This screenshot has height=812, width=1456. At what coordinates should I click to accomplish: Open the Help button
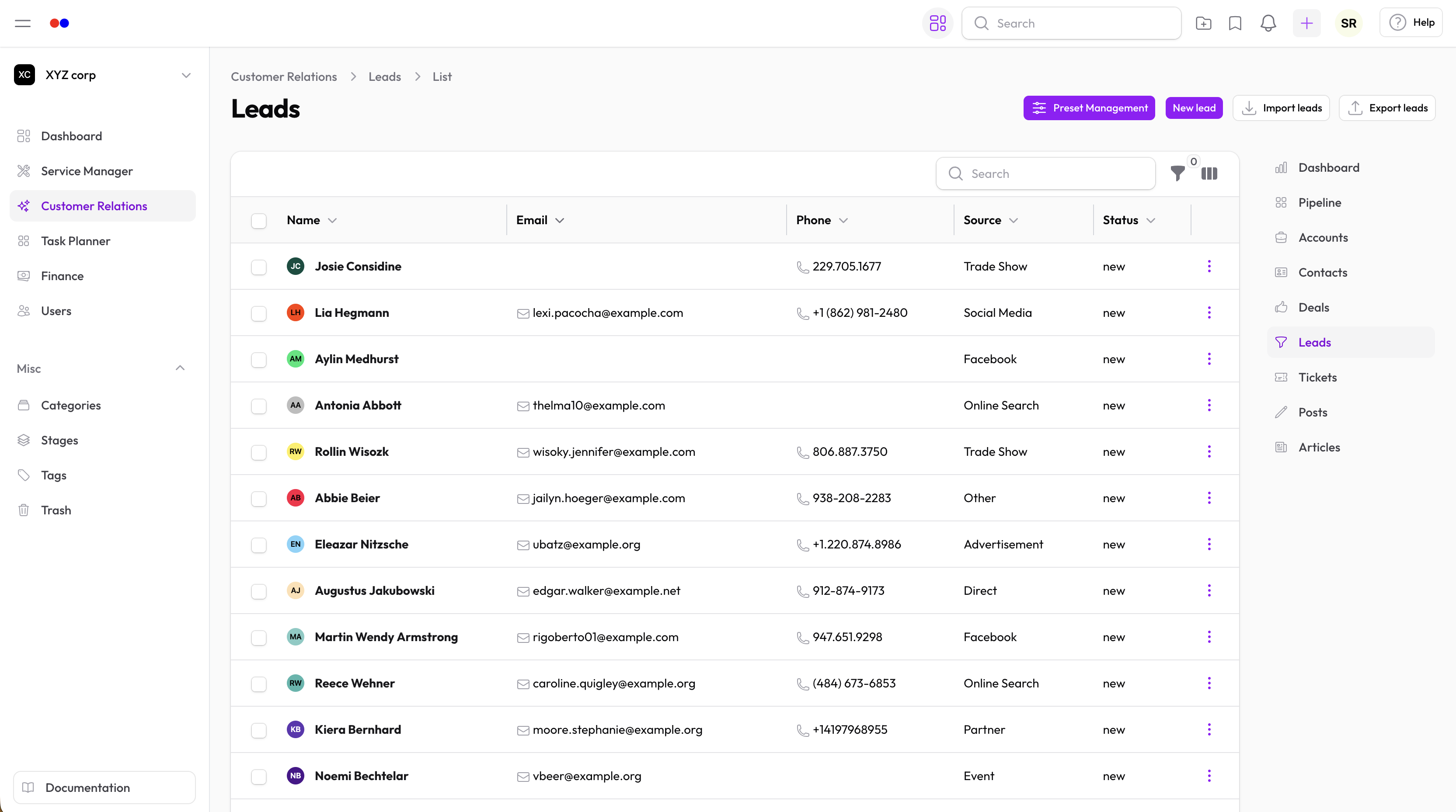(x=1411, y=23)
